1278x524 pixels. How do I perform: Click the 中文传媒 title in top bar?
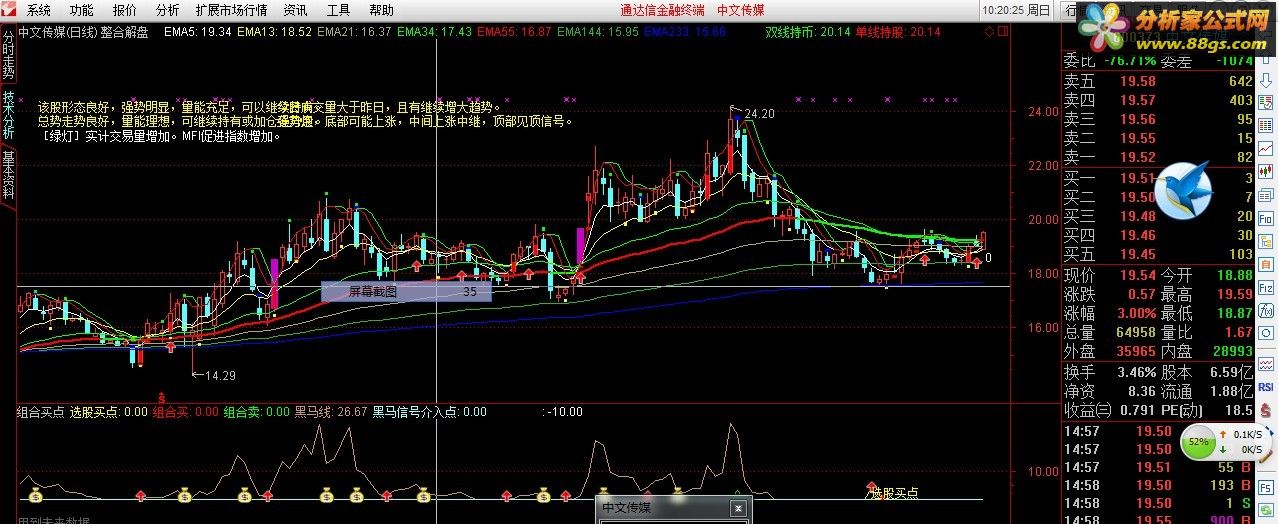click(x=741, y=10)
